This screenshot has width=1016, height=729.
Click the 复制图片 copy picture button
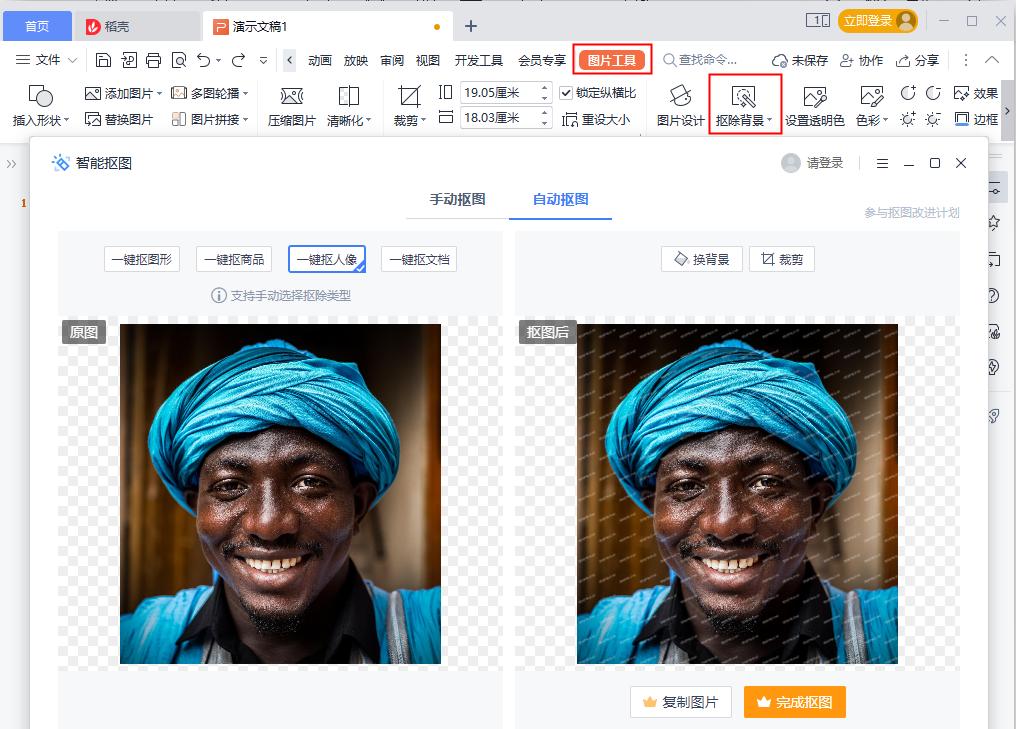tap(680, 702)
